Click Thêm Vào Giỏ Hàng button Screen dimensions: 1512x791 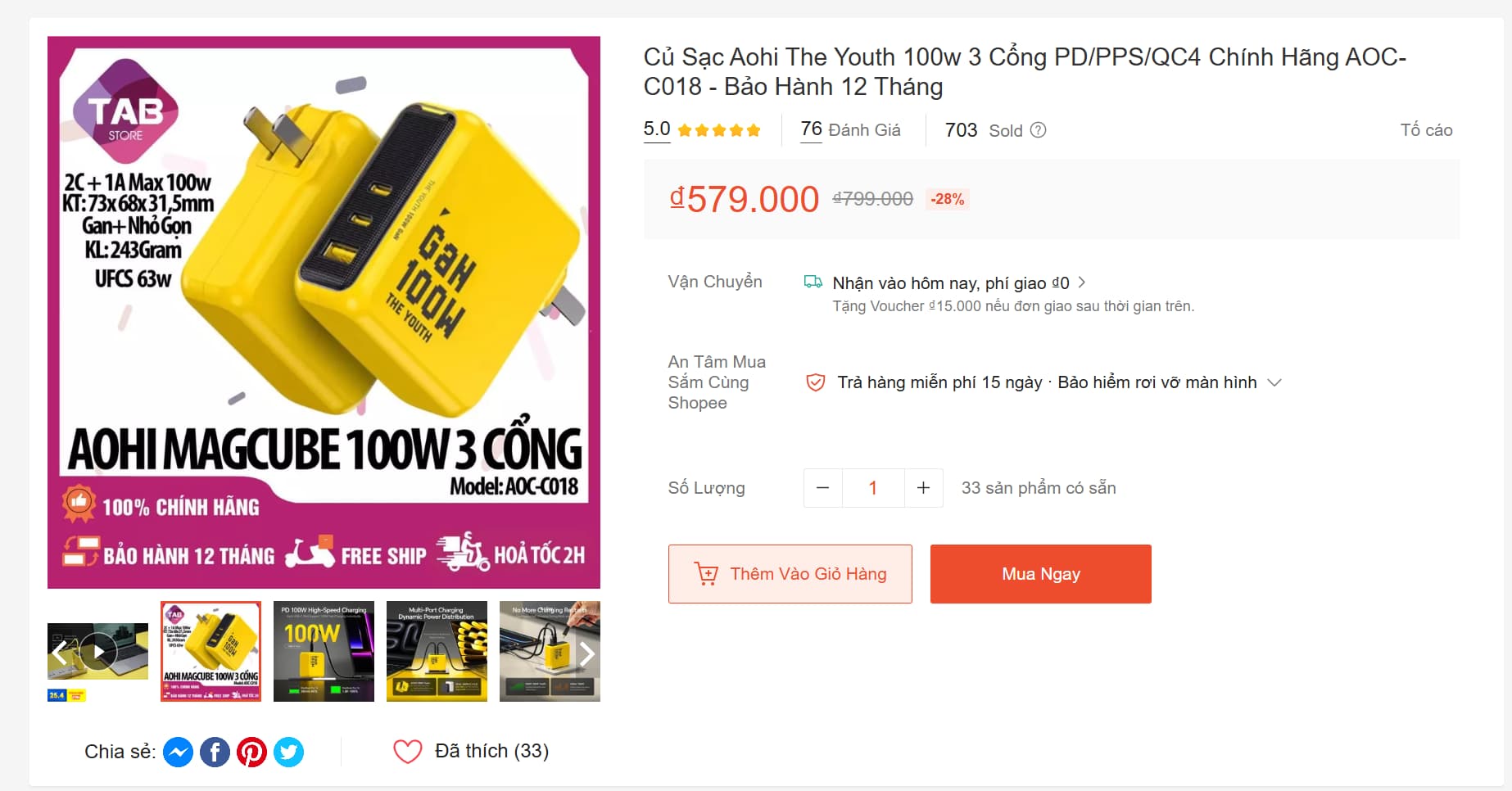790,574
